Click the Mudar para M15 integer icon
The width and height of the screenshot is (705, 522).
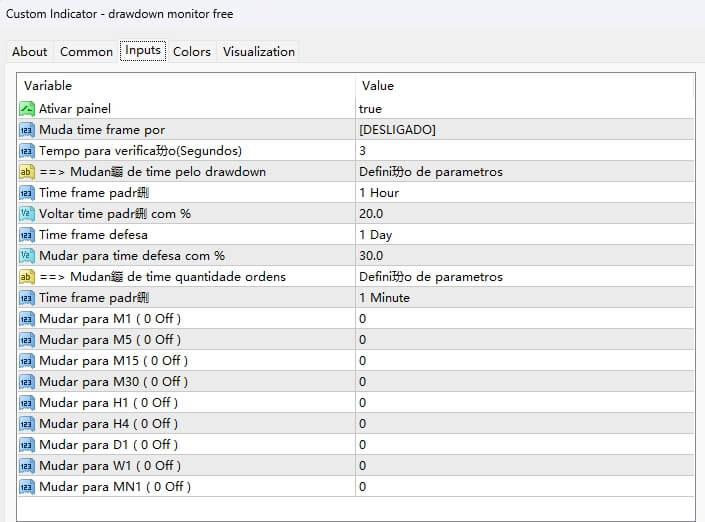click(27, 361)
